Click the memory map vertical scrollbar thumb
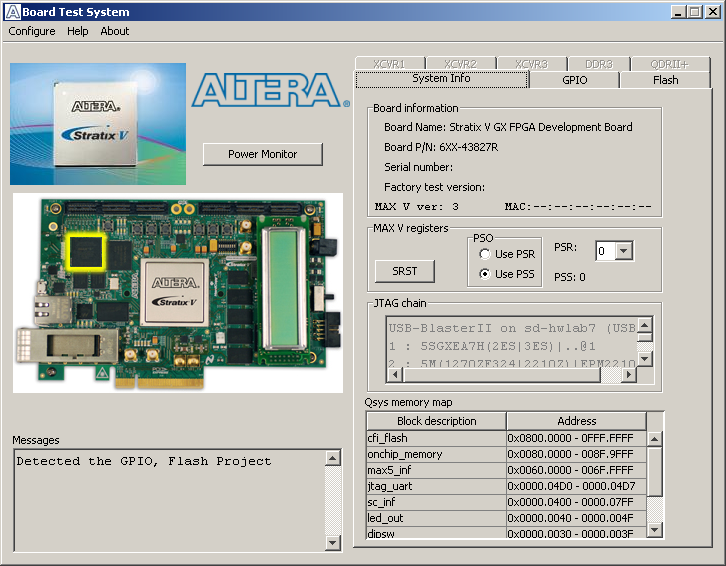The height and width of the screenshot is (566, 726). coord(654,472)
